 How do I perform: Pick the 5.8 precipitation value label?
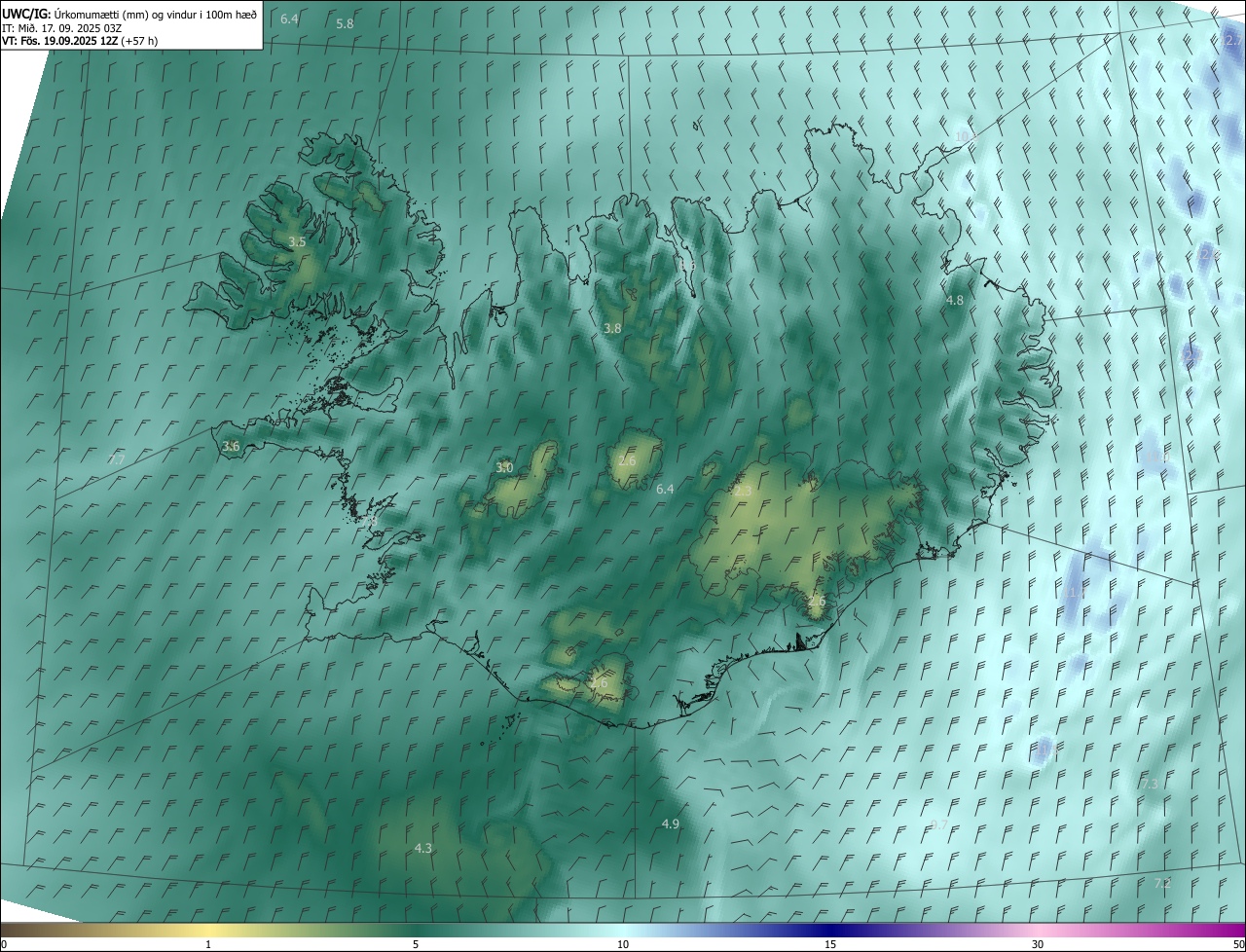tap(345, 23)
